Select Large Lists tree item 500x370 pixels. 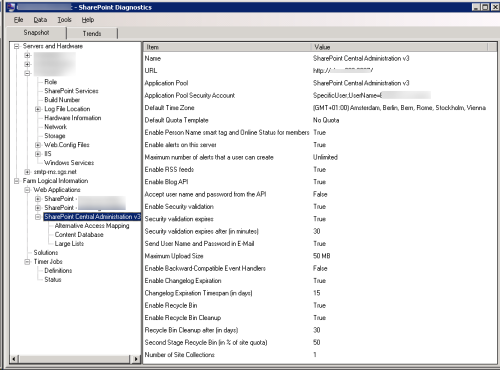click(x=69, y=244)
